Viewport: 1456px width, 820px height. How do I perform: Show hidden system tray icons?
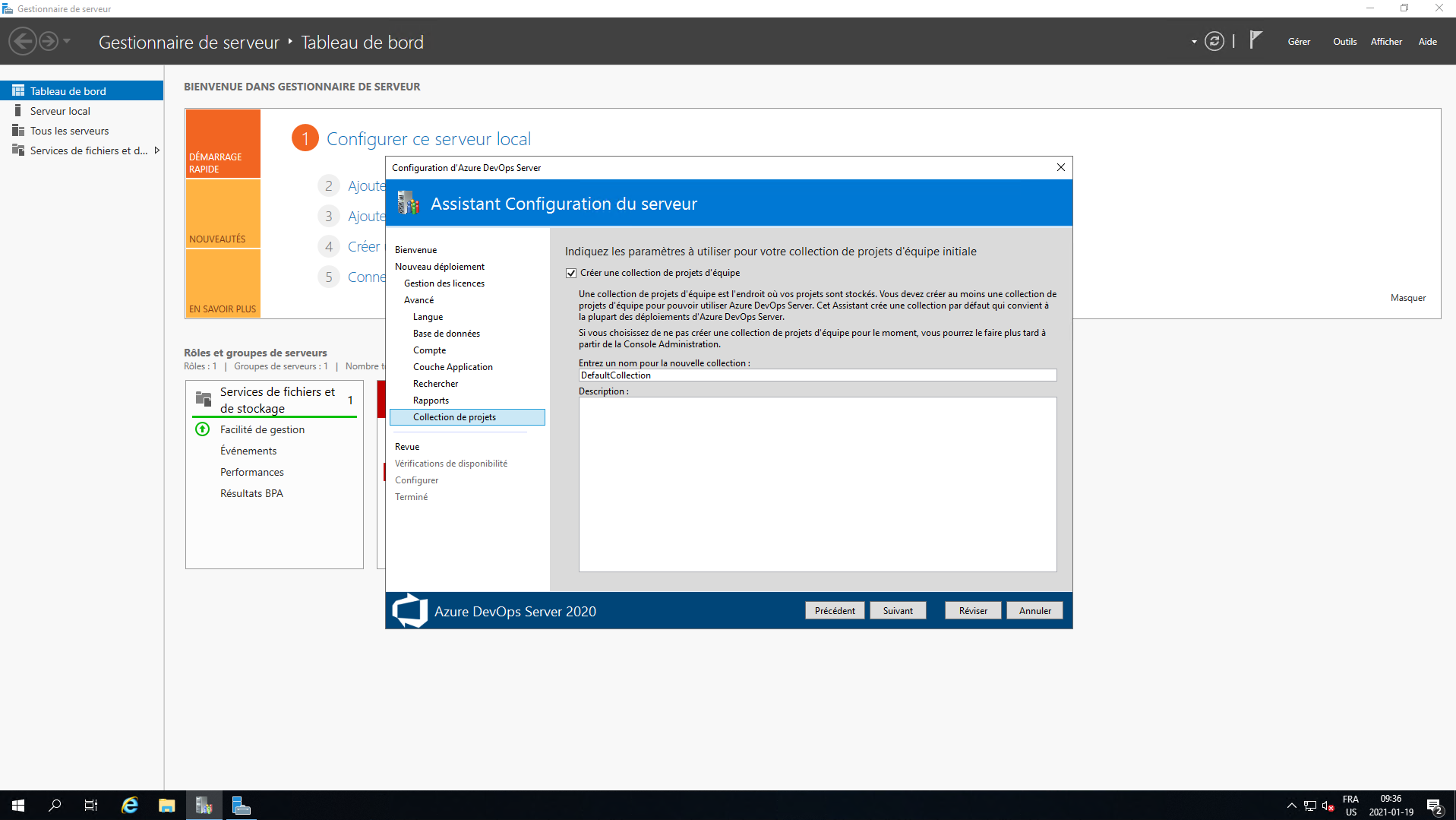click(x=1291, y=806)
